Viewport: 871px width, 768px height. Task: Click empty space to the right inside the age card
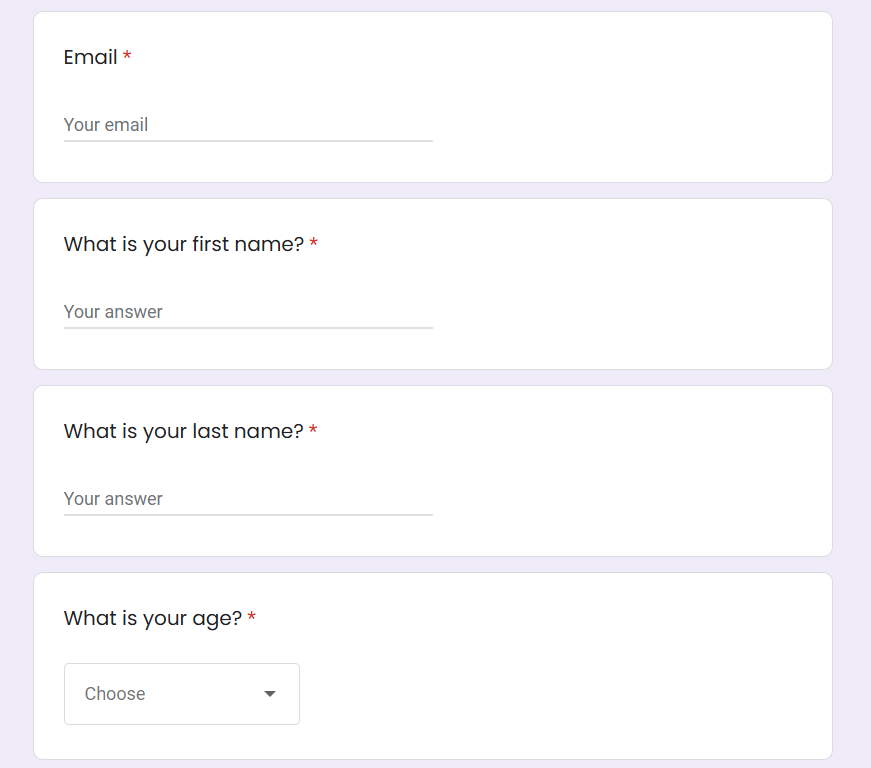567,666
